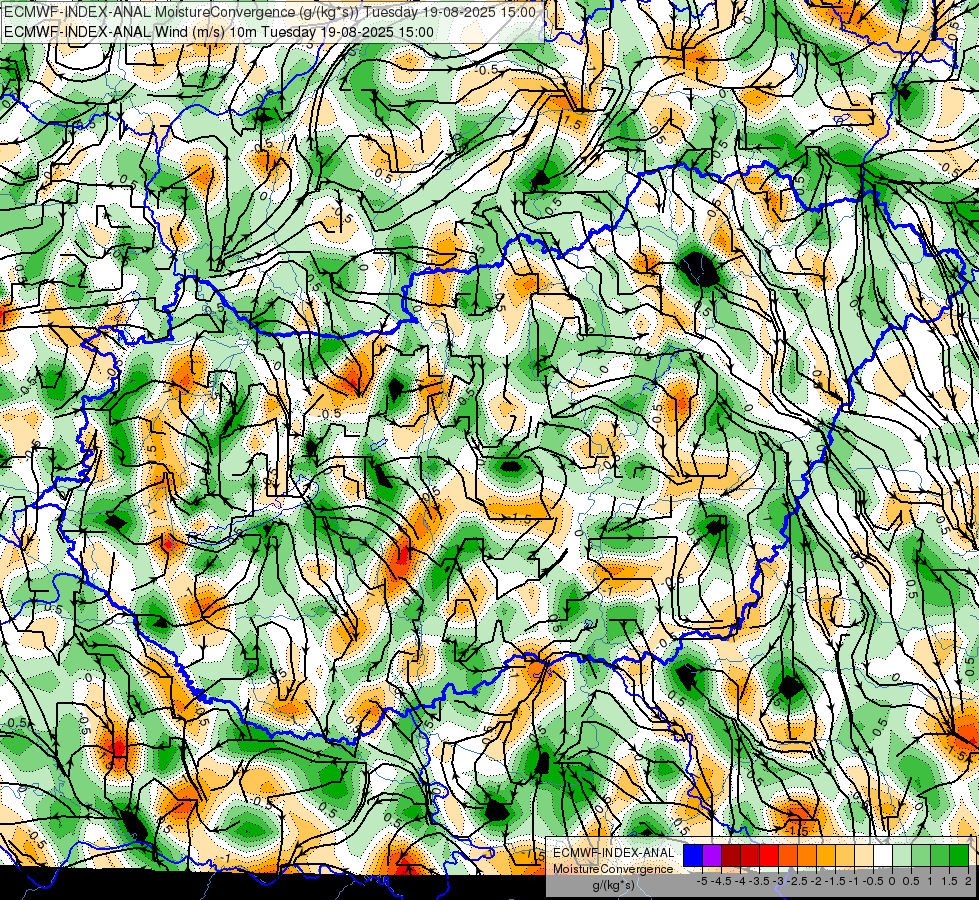Viewport: 979px width, 900px height.
Task: Click the palest peach legend swatch before -0.5
Action: coord(864,856)
